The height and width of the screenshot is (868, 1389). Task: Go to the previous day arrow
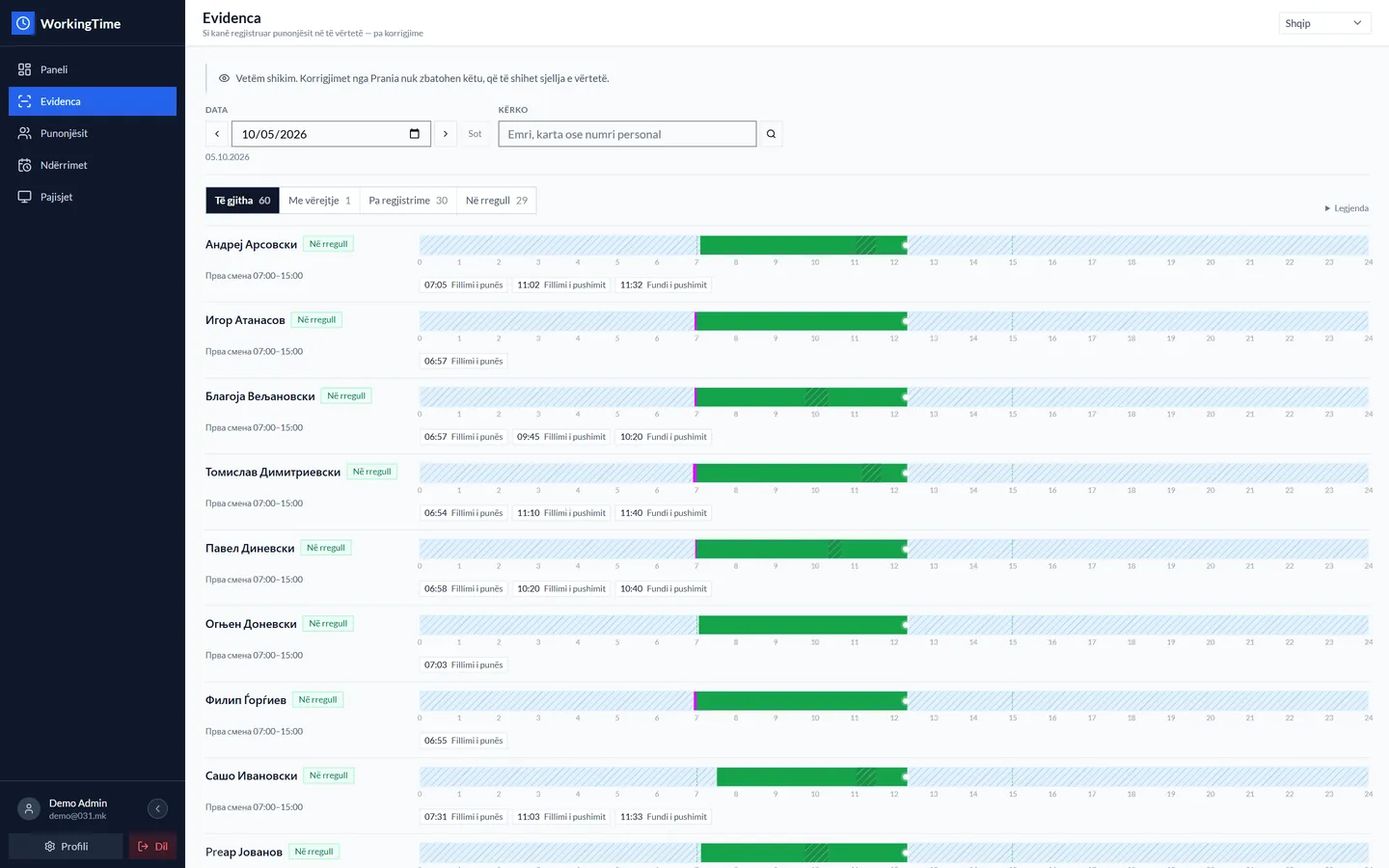coord(217,134)
